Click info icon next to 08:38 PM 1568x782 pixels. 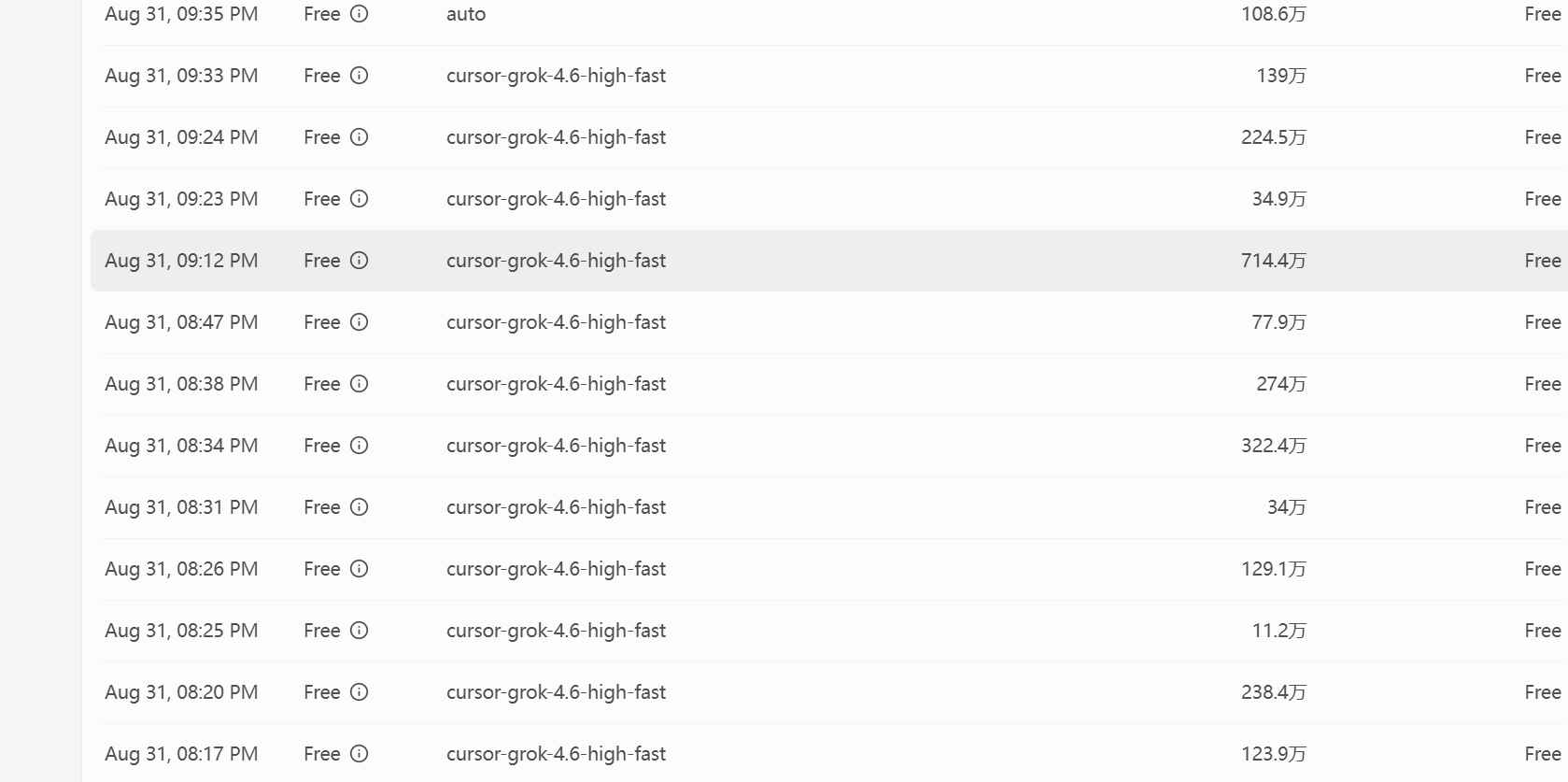pyautogui.click(x=359, y=384)
